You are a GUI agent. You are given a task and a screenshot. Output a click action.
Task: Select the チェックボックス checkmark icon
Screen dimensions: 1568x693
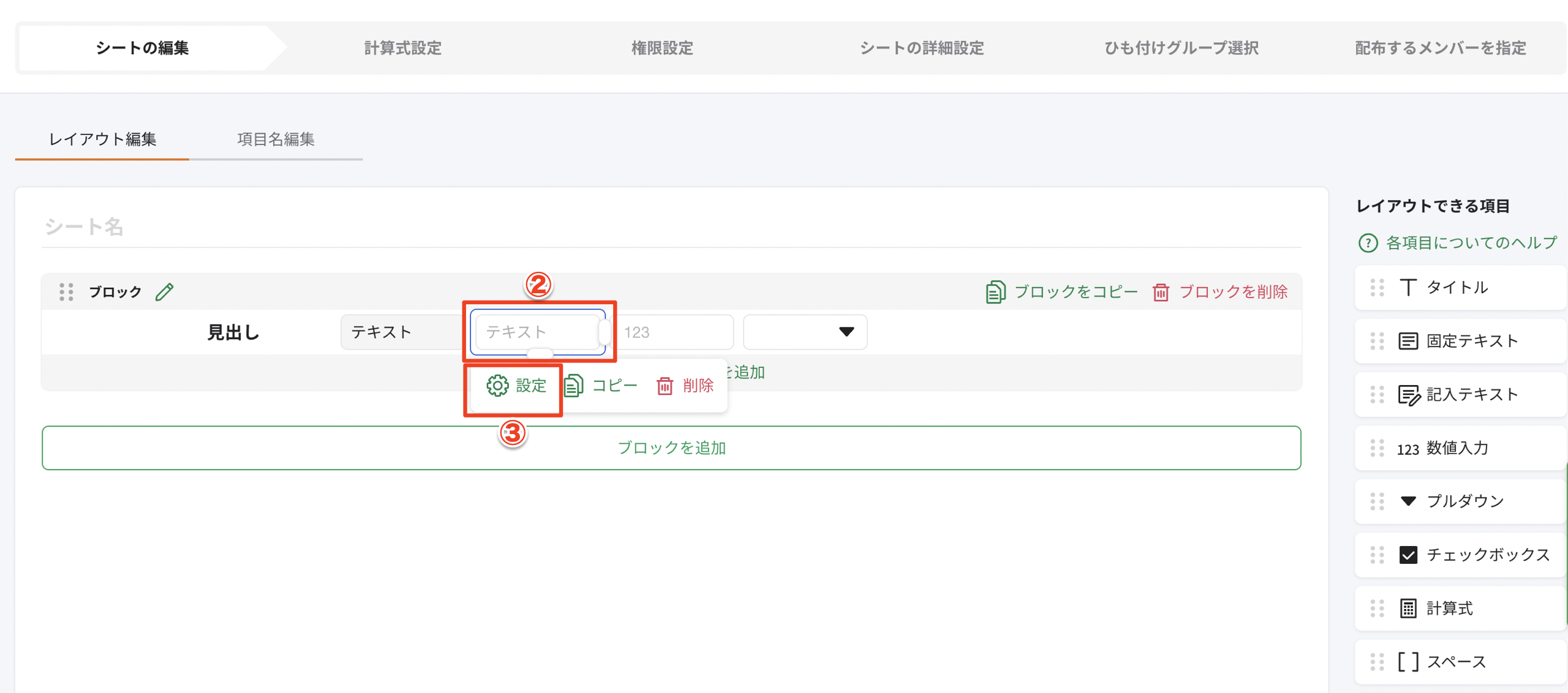tap(1408, 555)
